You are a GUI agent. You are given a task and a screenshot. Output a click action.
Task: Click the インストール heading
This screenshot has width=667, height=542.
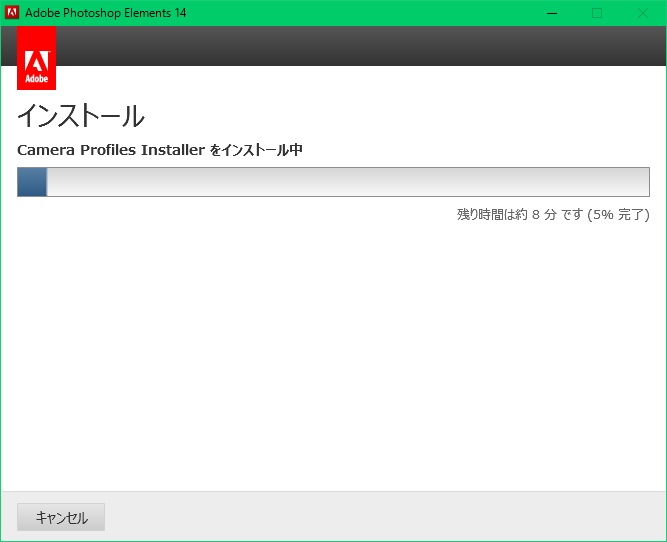coord(81,116)
